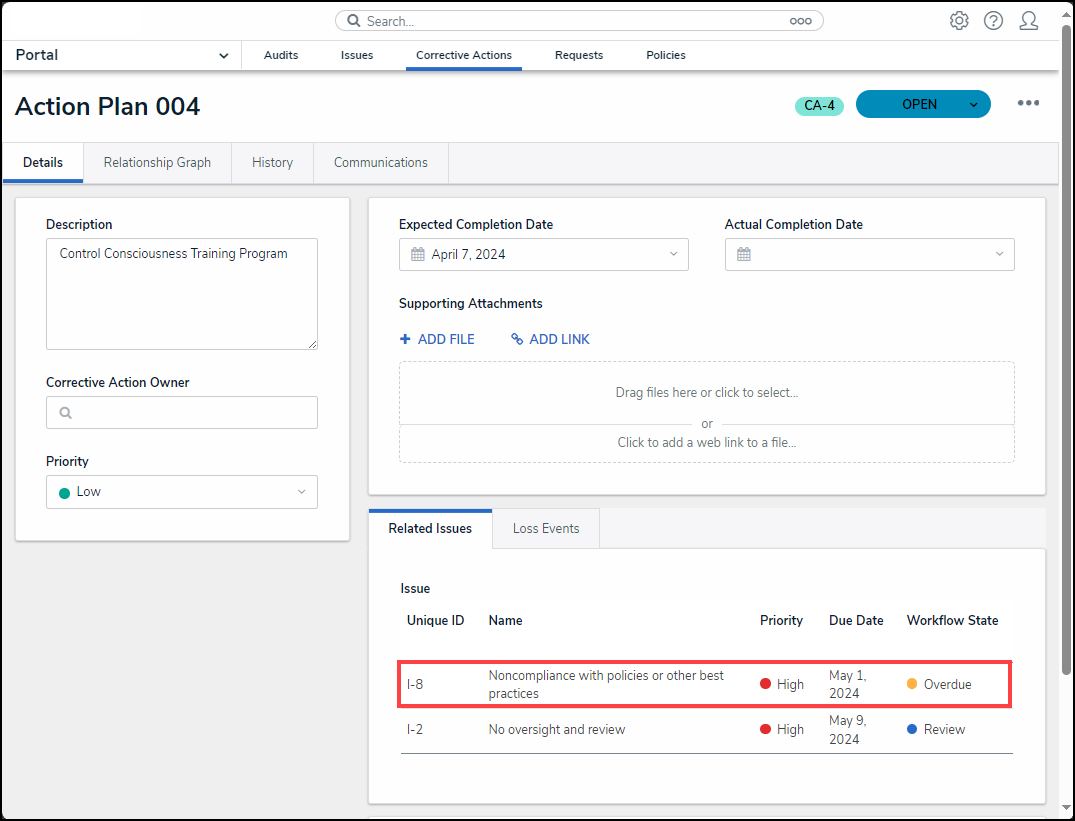Click the Corrective Action Owner search icon
Screen dimensions: 1075x821
click(x=66, y=413)
